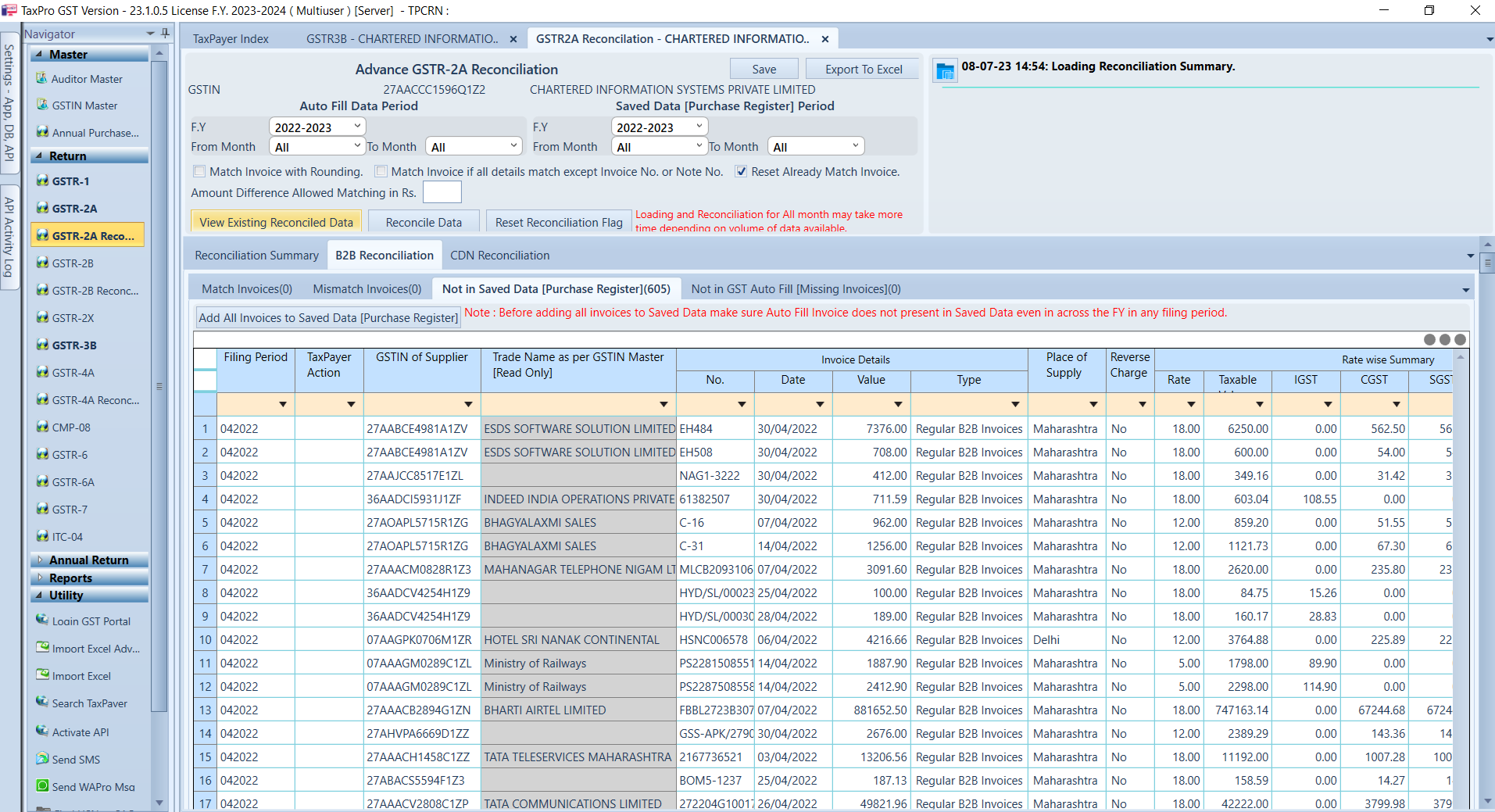The width and height of the screenshot is (1495, 812).
Task: Open Reconciliation Summary tab
Action: click(256, 256)
